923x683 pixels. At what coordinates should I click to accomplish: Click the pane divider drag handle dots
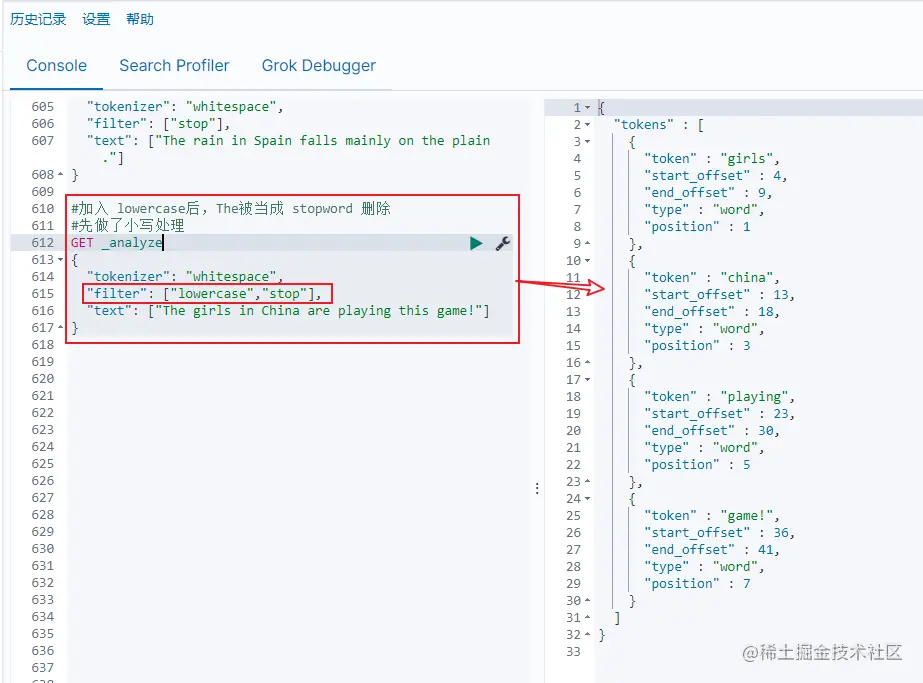pos(537,488)
